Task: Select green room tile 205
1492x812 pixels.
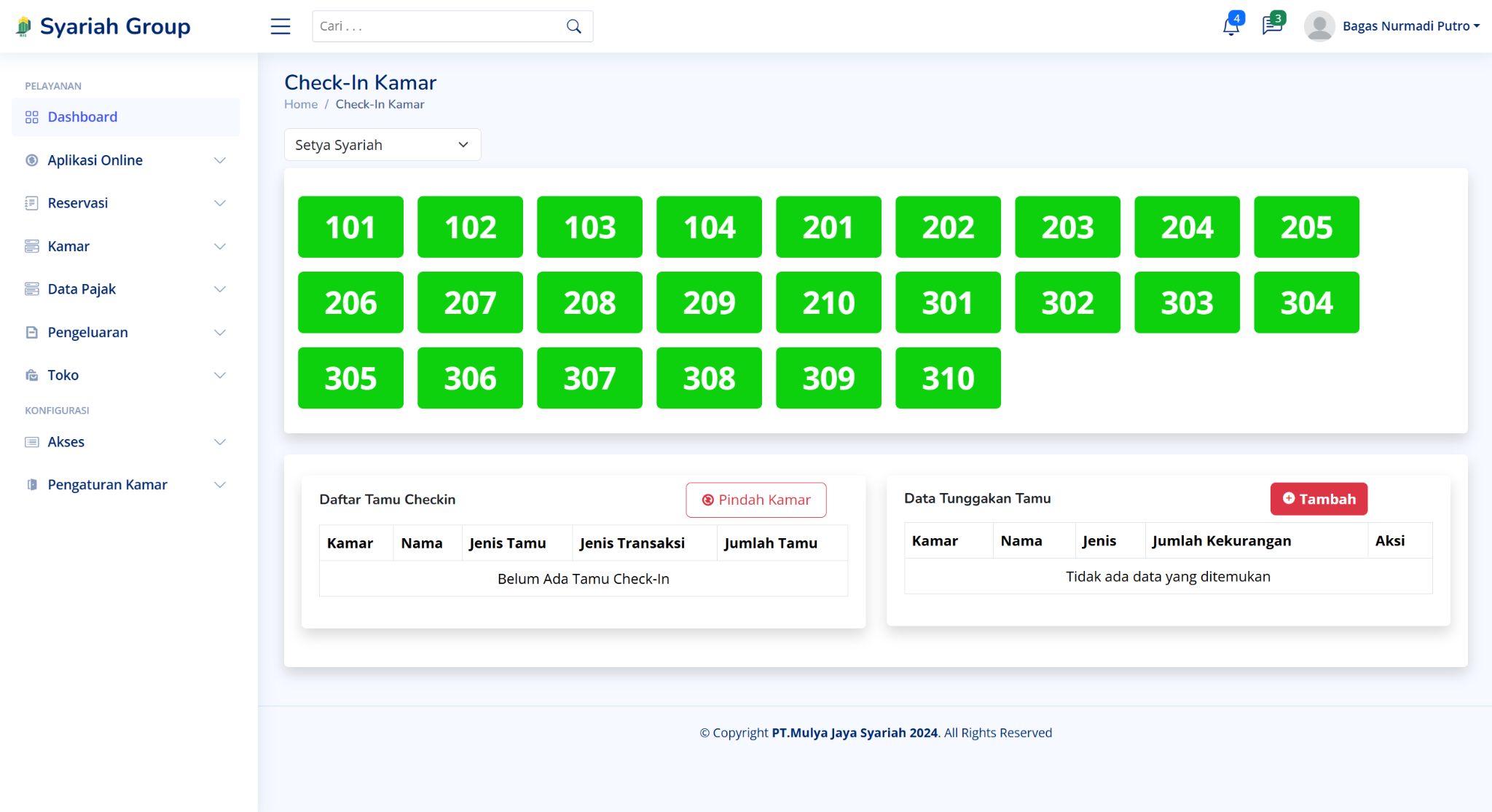Action: (x=1306, y=226)
